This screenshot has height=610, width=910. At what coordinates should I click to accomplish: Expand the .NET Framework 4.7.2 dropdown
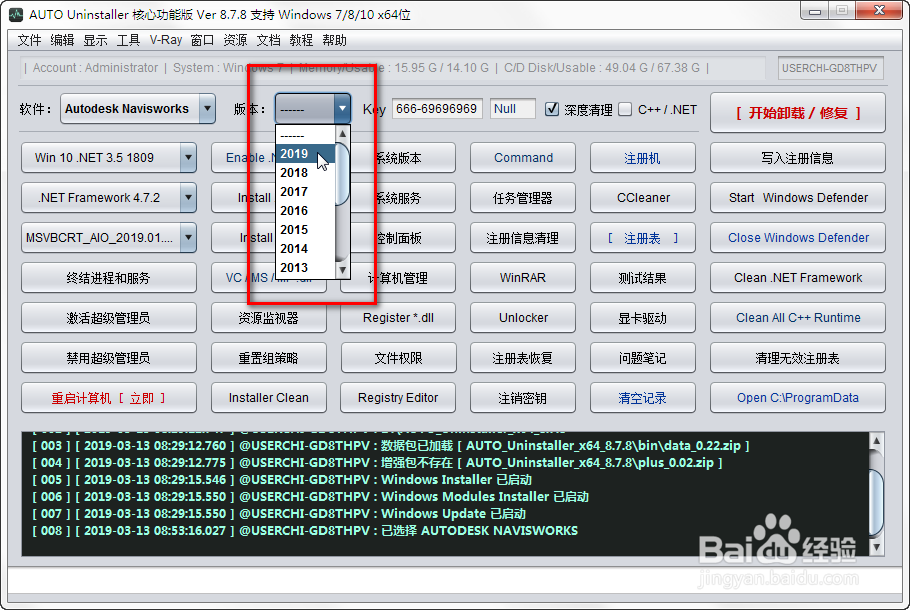pyautogui.click(x=188, y=198)
